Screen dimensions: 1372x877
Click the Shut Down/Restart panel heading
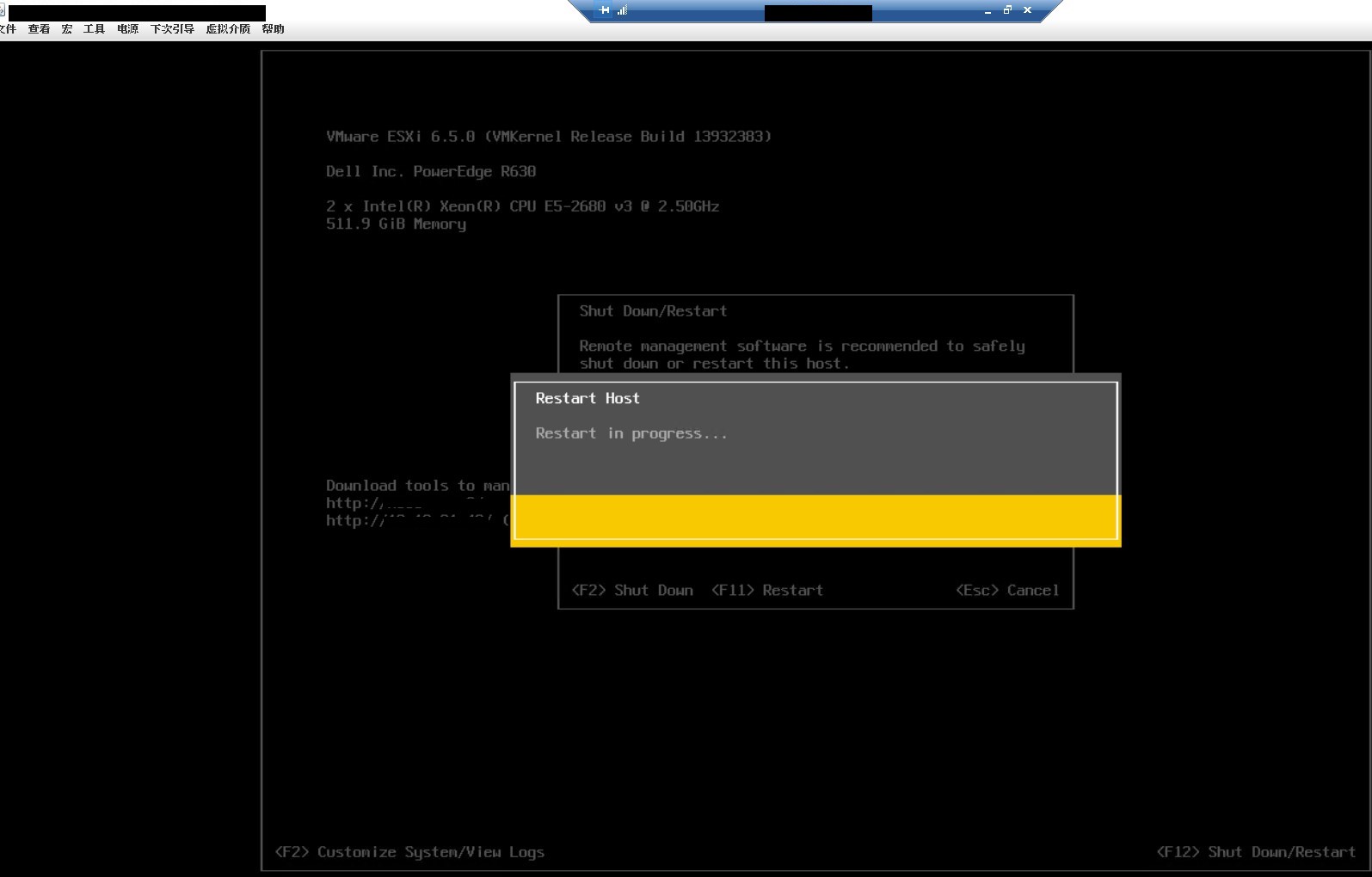click(653, 311)
